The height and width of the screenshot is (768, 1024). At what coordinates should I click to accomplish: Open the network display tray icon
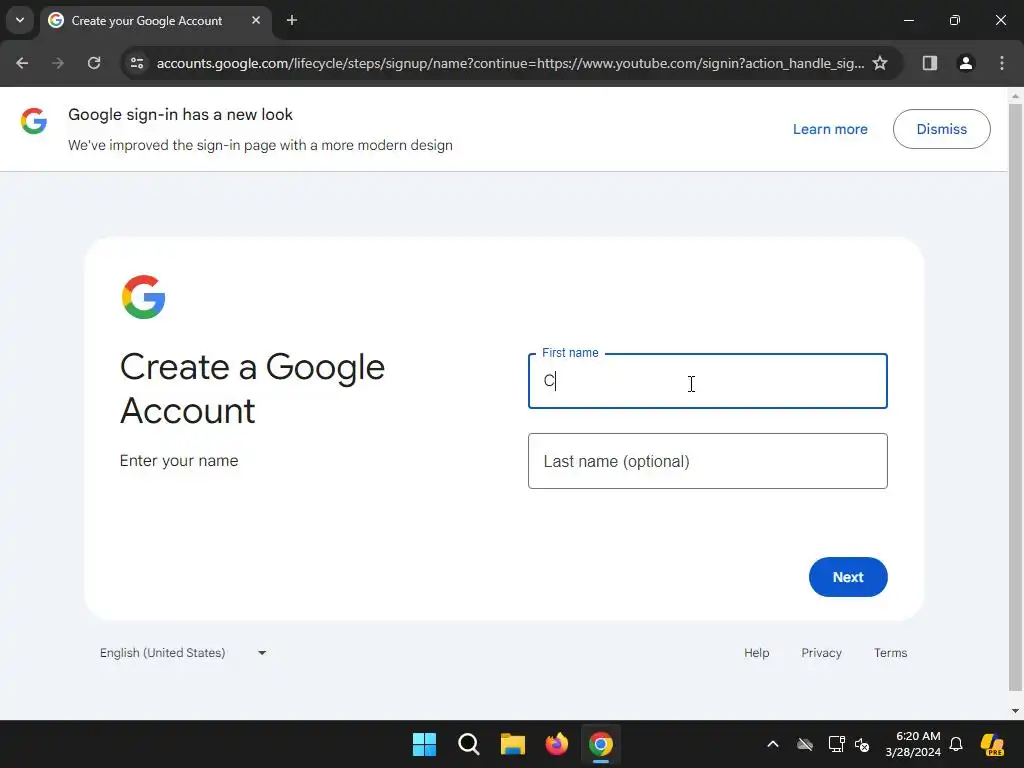pos(837,744)
